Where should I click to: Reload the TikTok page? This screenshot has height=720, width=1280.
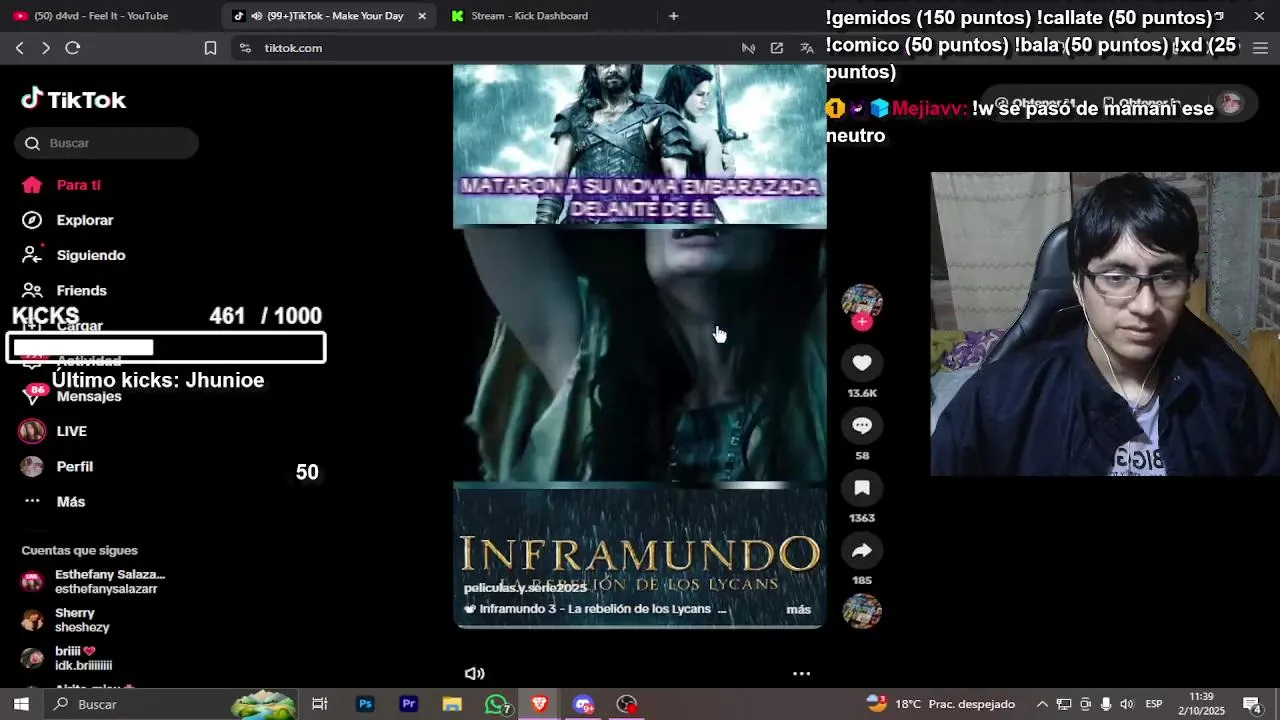pos(72,48)
